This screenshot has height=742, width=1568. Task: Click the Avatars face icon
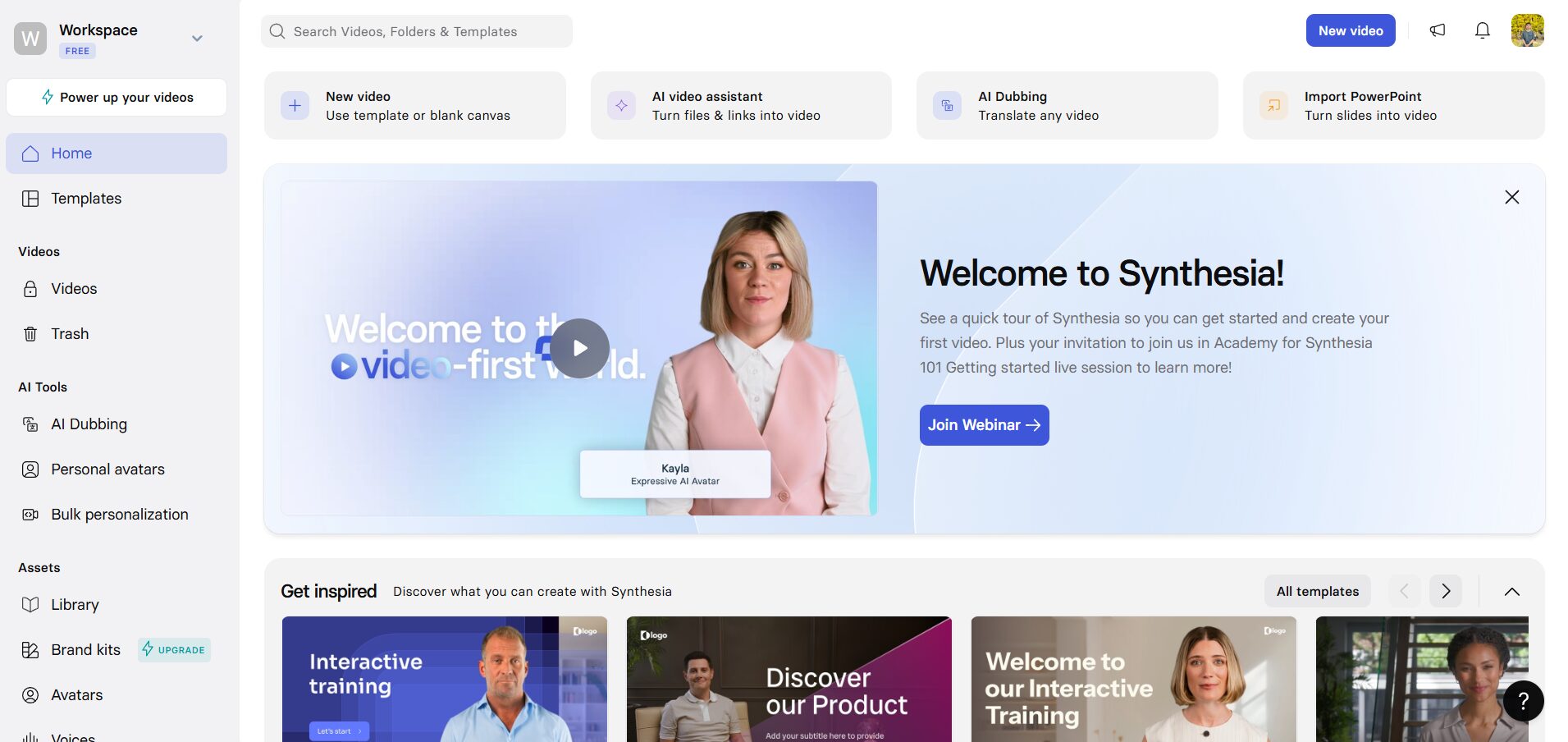[x=30, y=695]
